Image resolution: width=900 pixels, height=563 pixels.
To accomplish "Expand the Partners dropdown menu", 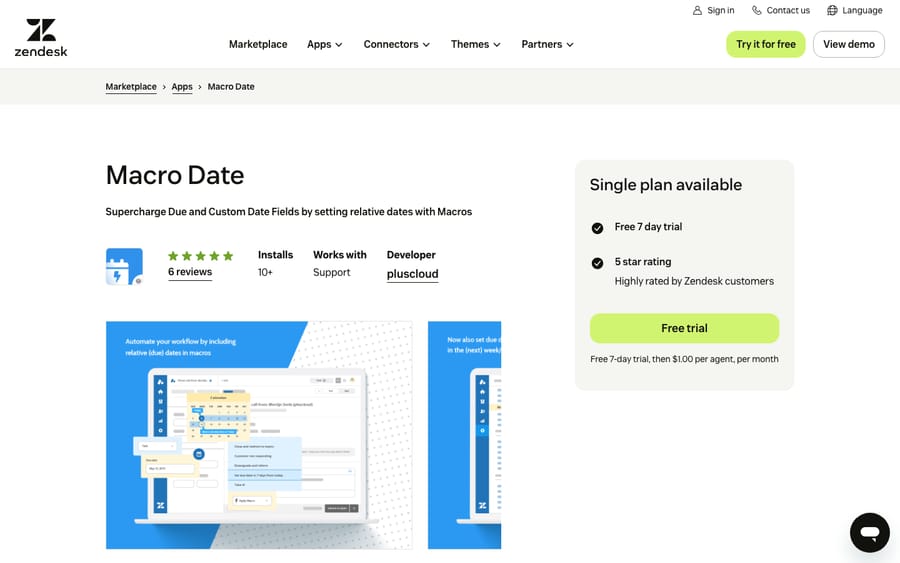I will tap(547, 44).
